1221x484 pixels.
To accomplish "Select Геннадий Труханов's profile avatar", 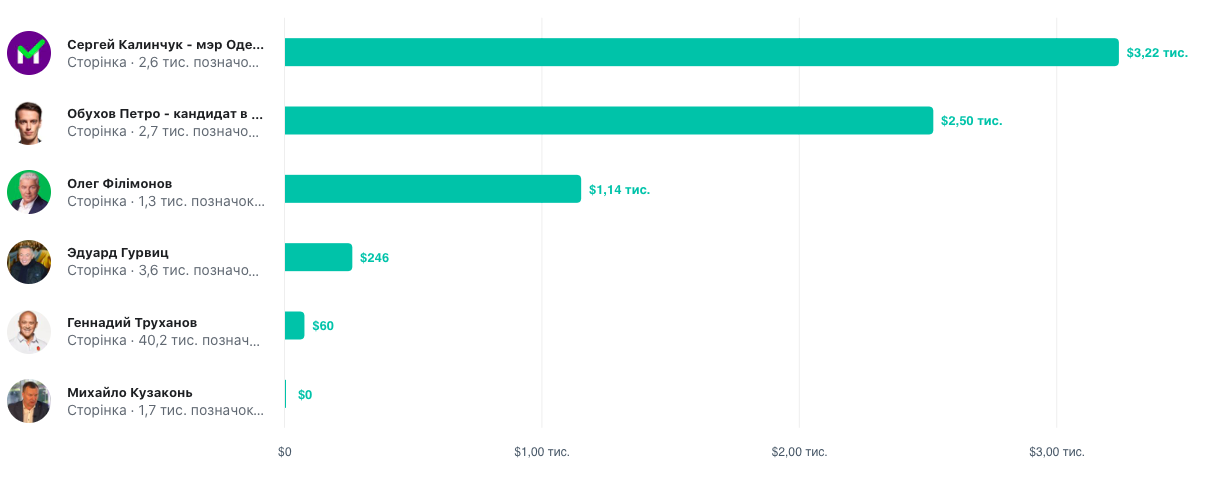I will click(x=29, y=331).
